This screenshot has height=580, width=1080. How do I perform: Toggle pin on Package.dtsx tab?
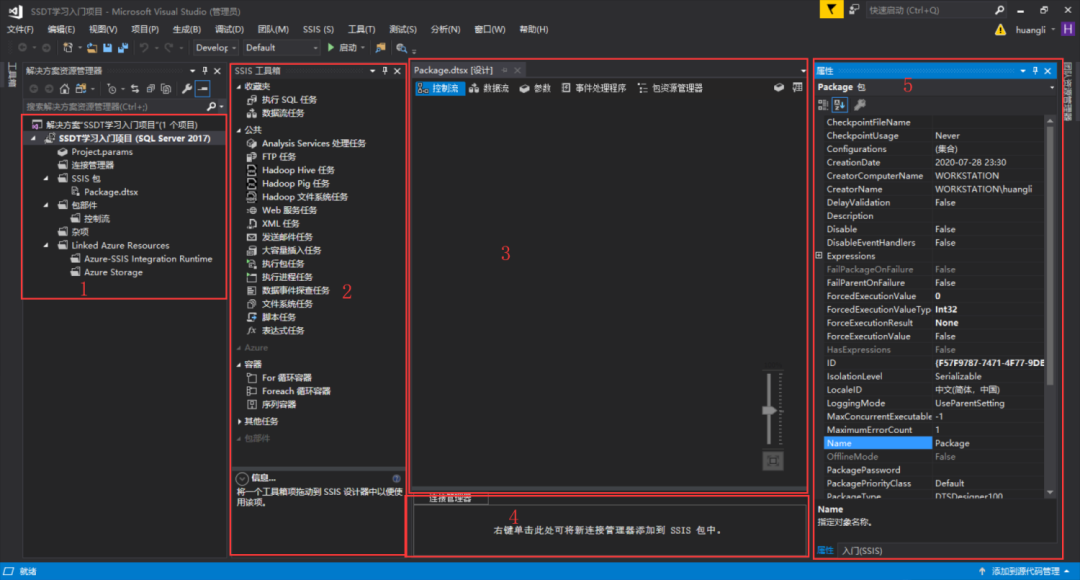point(505,70)
